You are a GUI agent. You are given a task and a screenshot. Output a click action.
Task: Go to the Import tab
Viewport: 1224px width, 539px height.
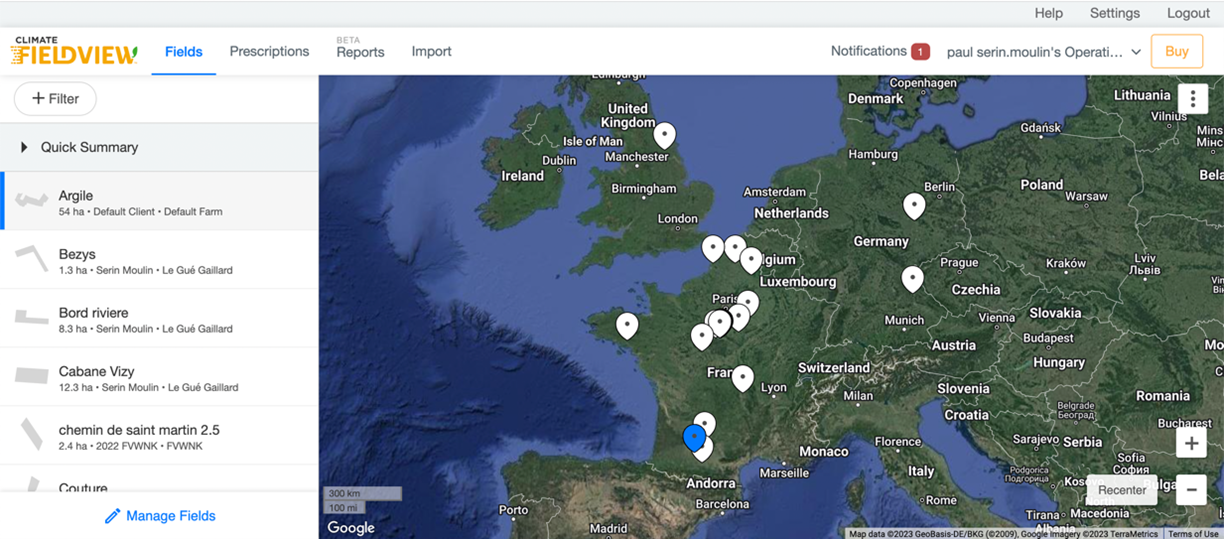point(432,51)
